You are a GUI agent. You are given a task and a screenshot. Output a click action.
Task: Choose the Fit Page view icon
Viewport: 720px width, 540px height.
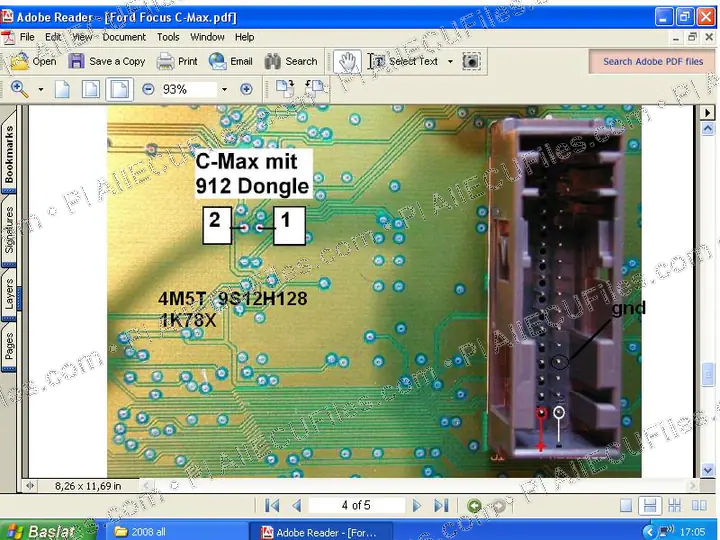(x=90, y=89)
